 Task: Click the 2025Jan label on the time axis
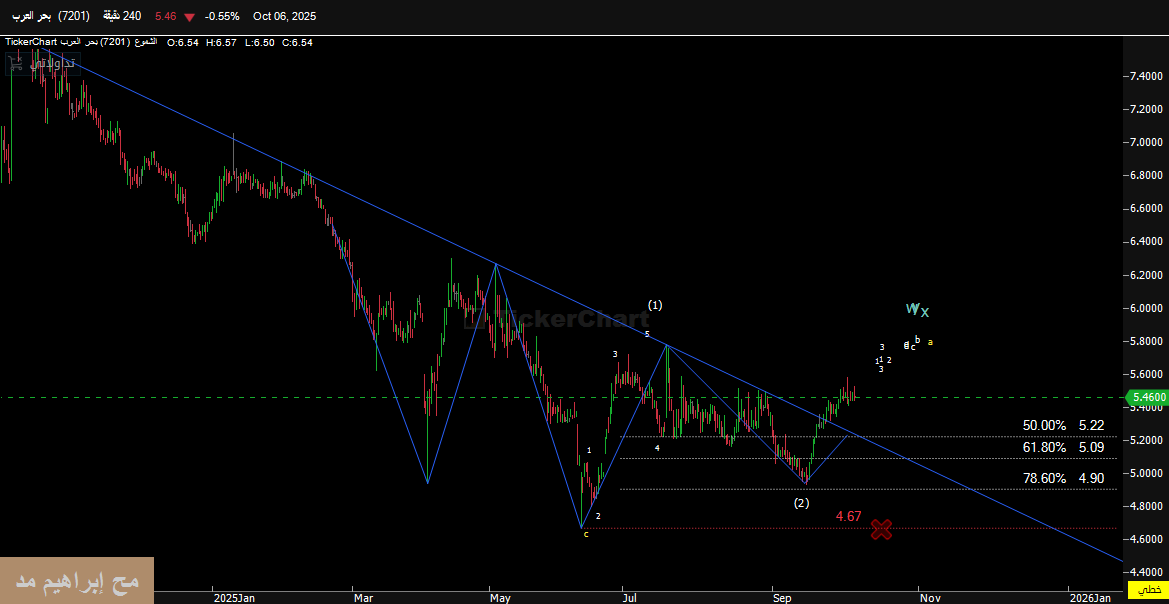click(x=234, y=598)
